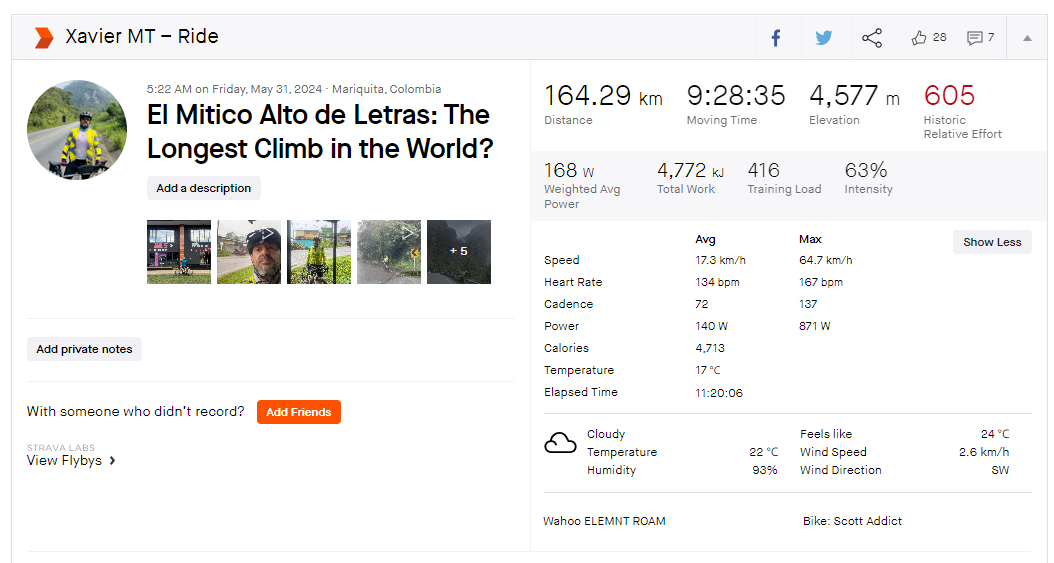Open the share options icon
Screen dimensions: 1054x563
[872, 38]
